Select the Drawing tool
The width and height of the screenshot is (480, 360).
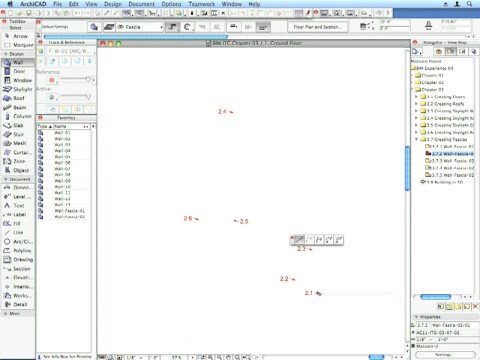pyautogui.click(x=17, y=260)
